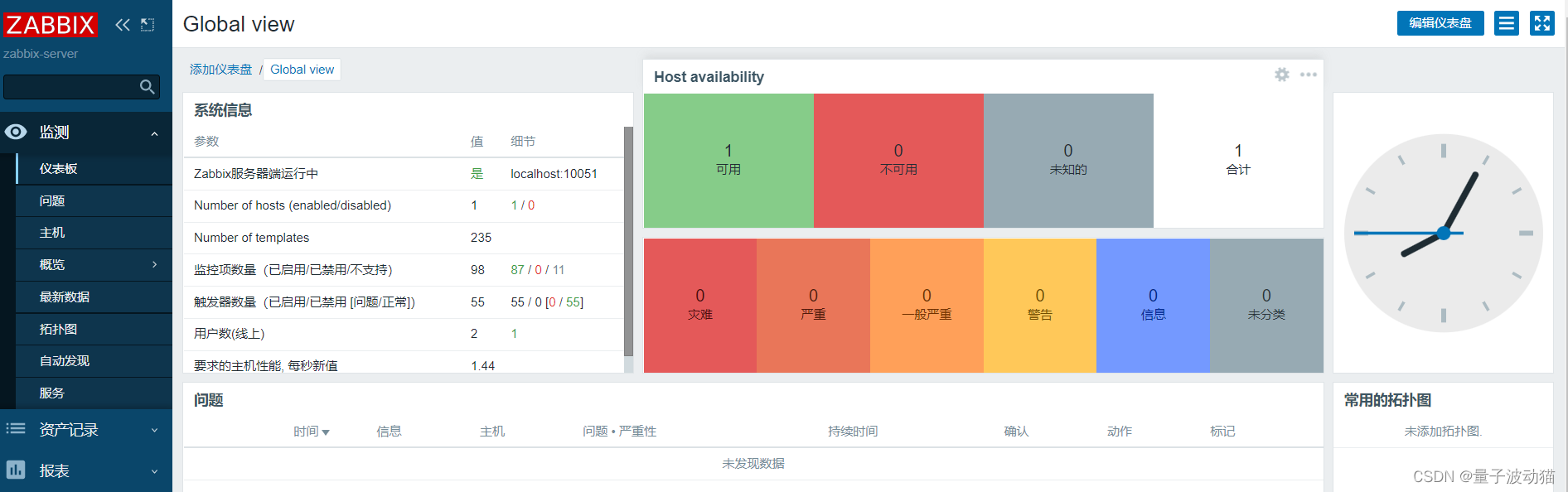Open 问题 in the sidebar

(52, 201)
